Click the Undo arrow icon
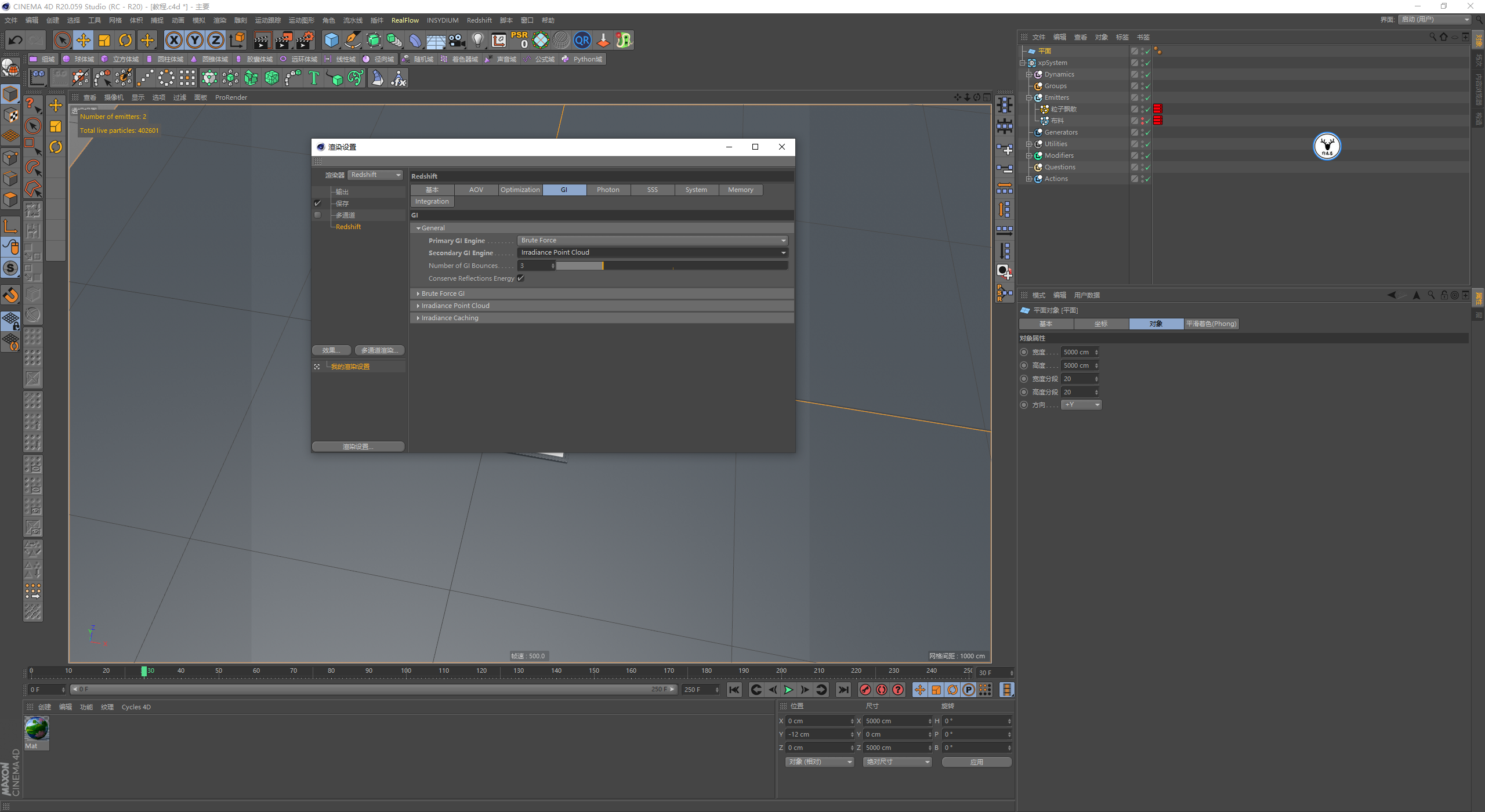Viewport: 1485px width, 812px height. (x=16, y=40)
